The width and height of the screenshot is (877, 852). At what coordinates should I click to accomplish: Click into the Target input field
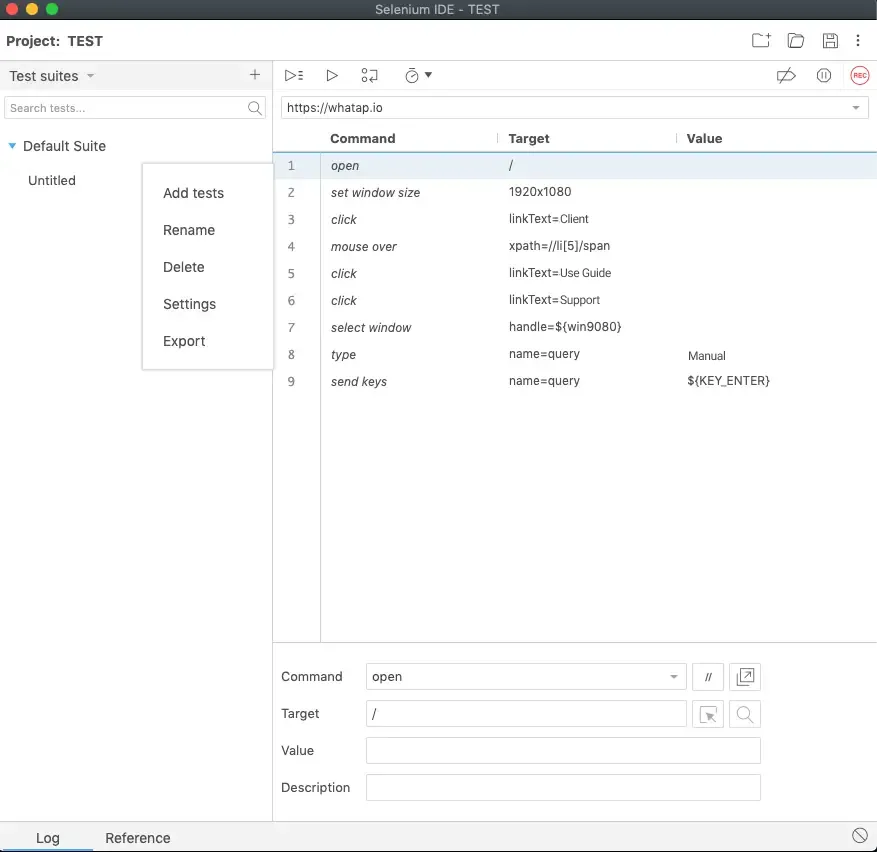[526, 714]
